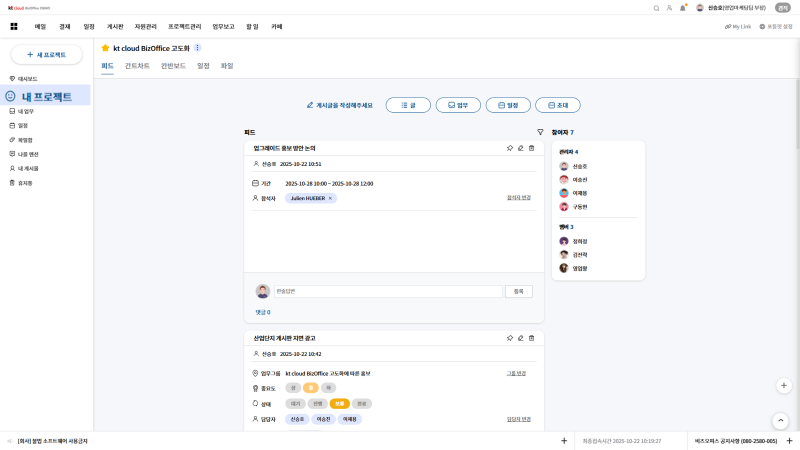
Task: Pin the first feed post
Action: [509, 148]
